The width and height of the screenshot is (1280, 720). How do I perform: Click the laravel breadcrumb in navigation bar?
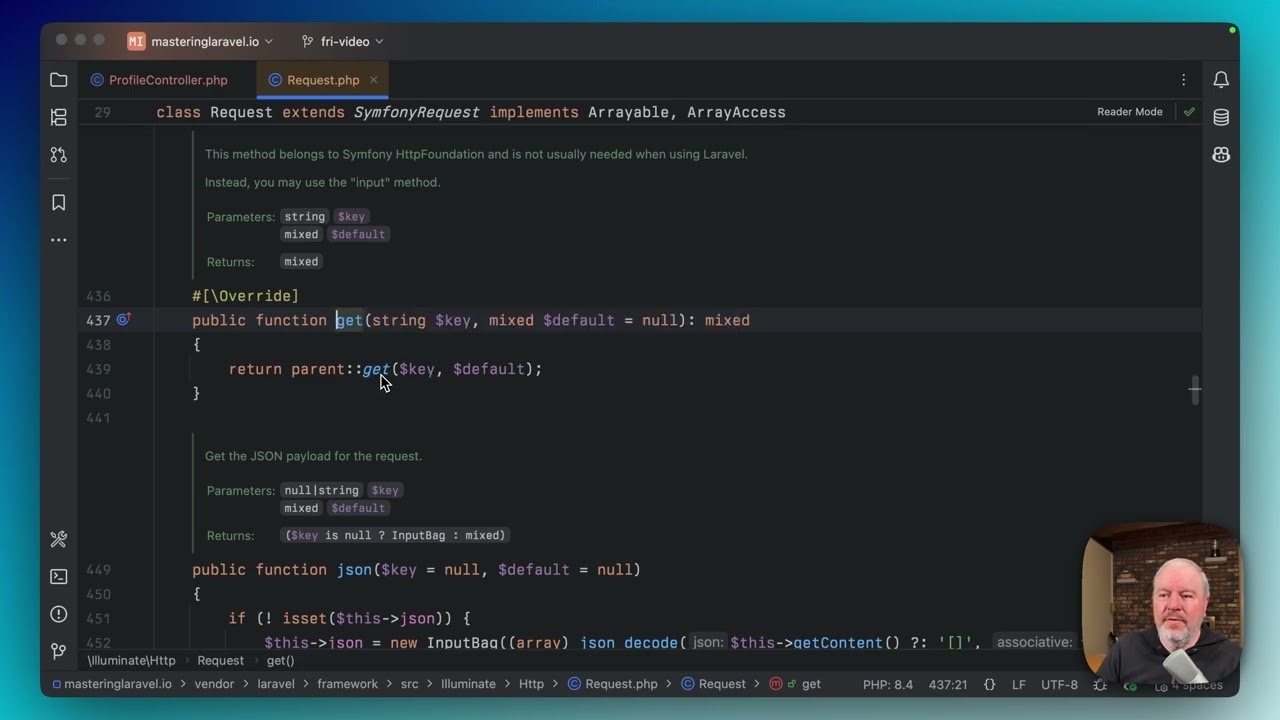[x=276, y=684]
